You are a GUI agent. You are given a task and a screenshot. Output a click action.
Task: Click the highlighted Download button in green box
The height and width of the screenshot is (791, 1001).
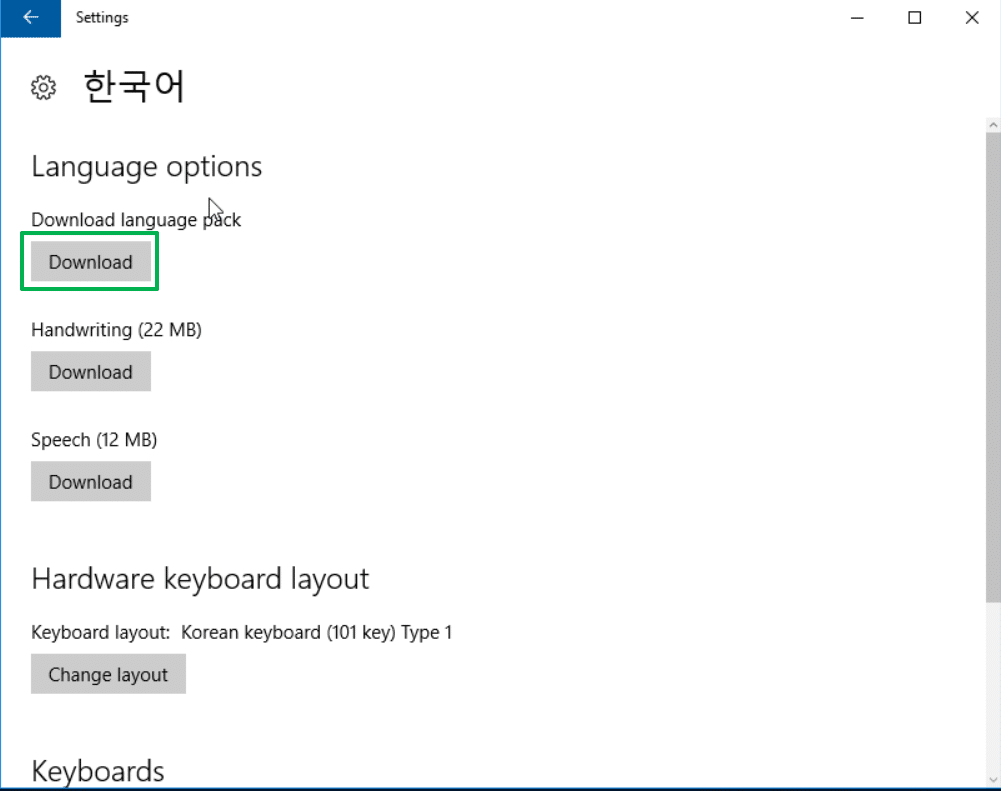(90, 261)
